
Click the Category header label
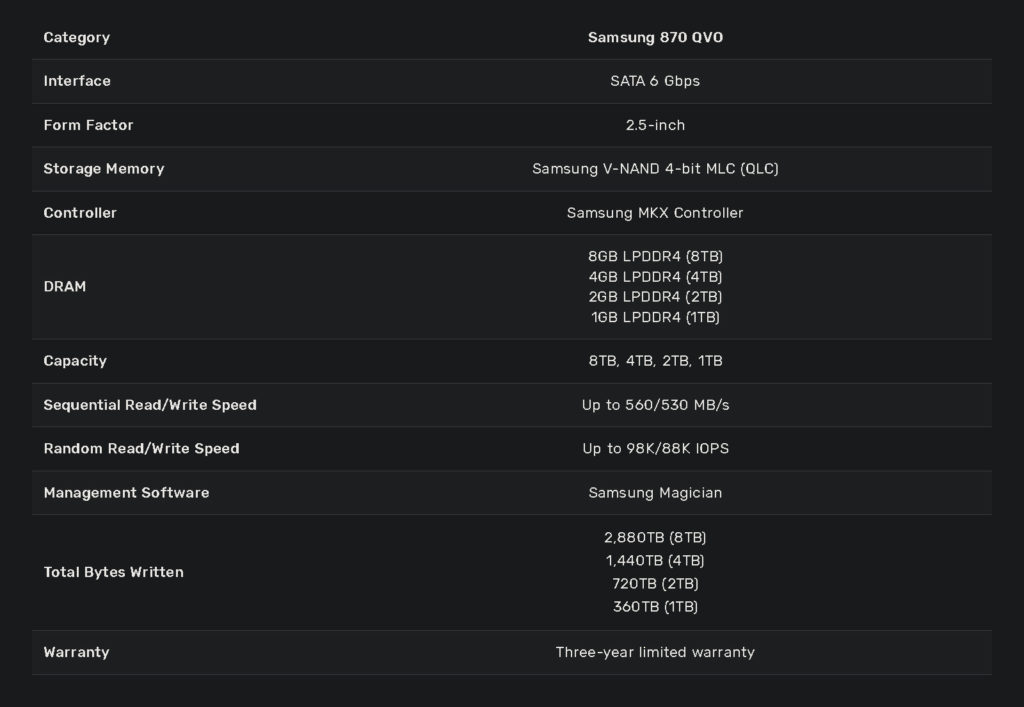pos(76,38)
